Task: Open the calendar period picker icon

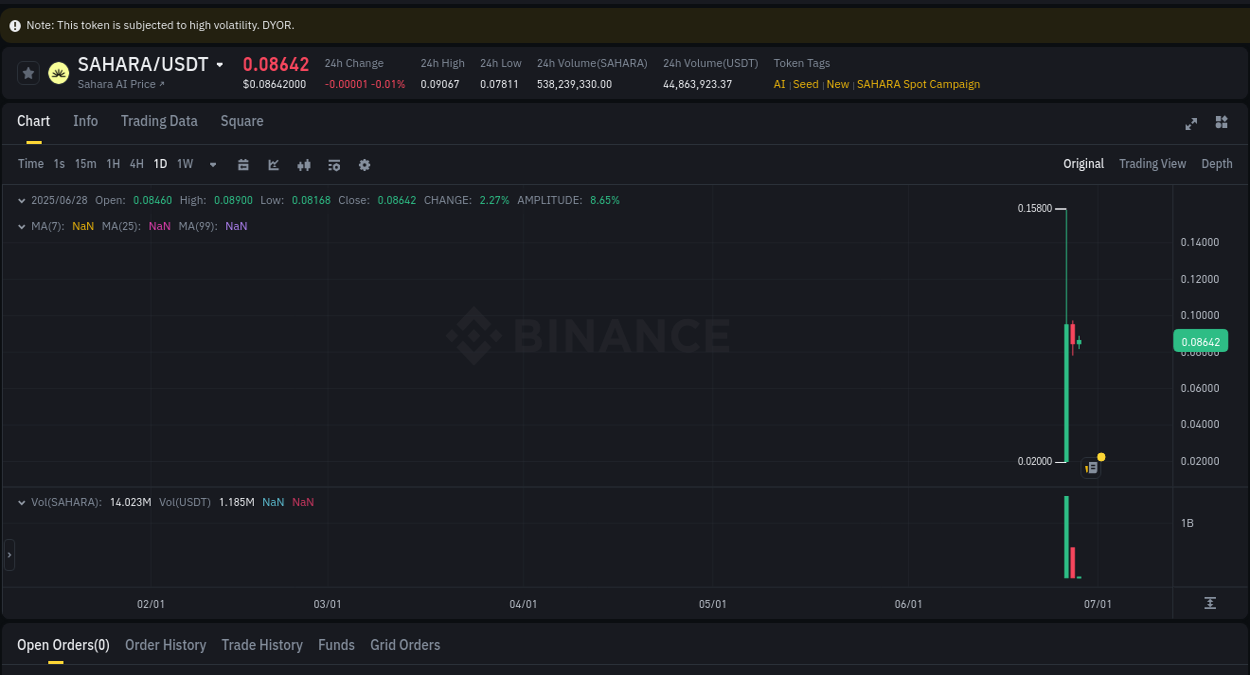Action: pos(243,164)
